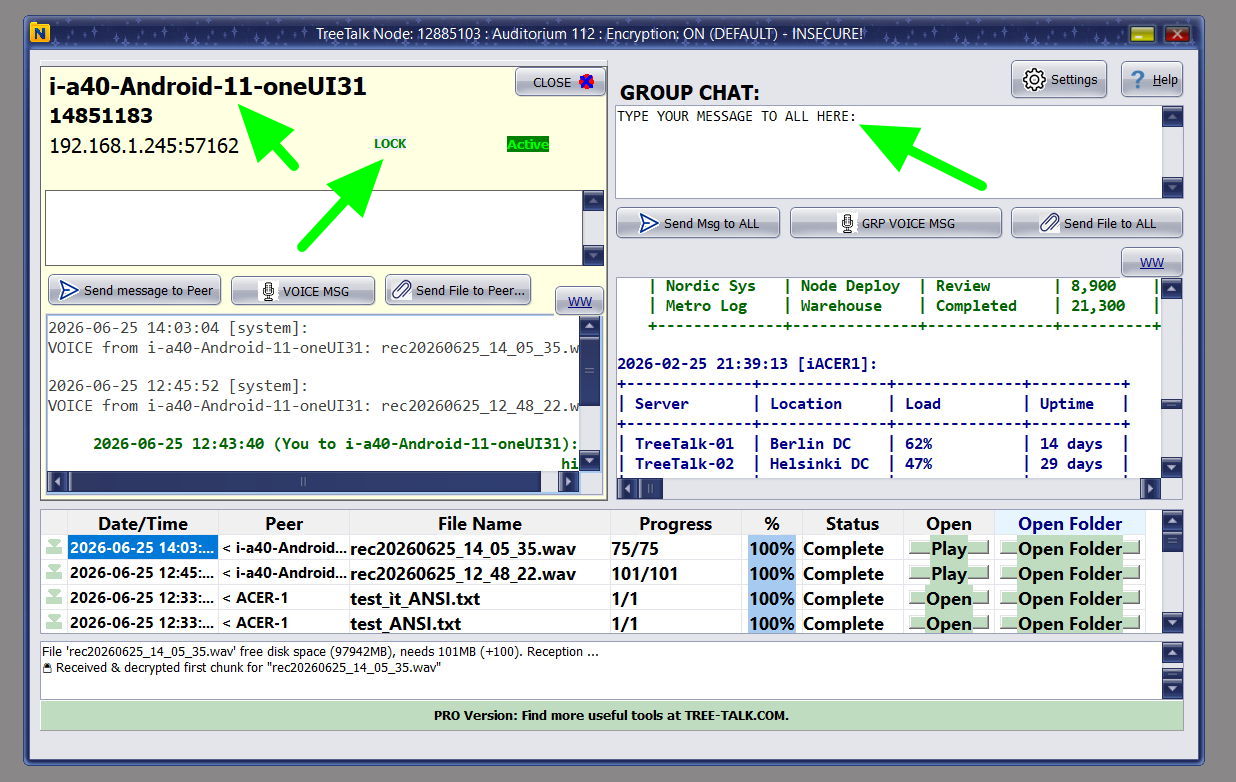Image resolution: width=1236 pixels, height=782 pixels.
Task: Focus the peer message input box
Action: (x=313, y=228)
